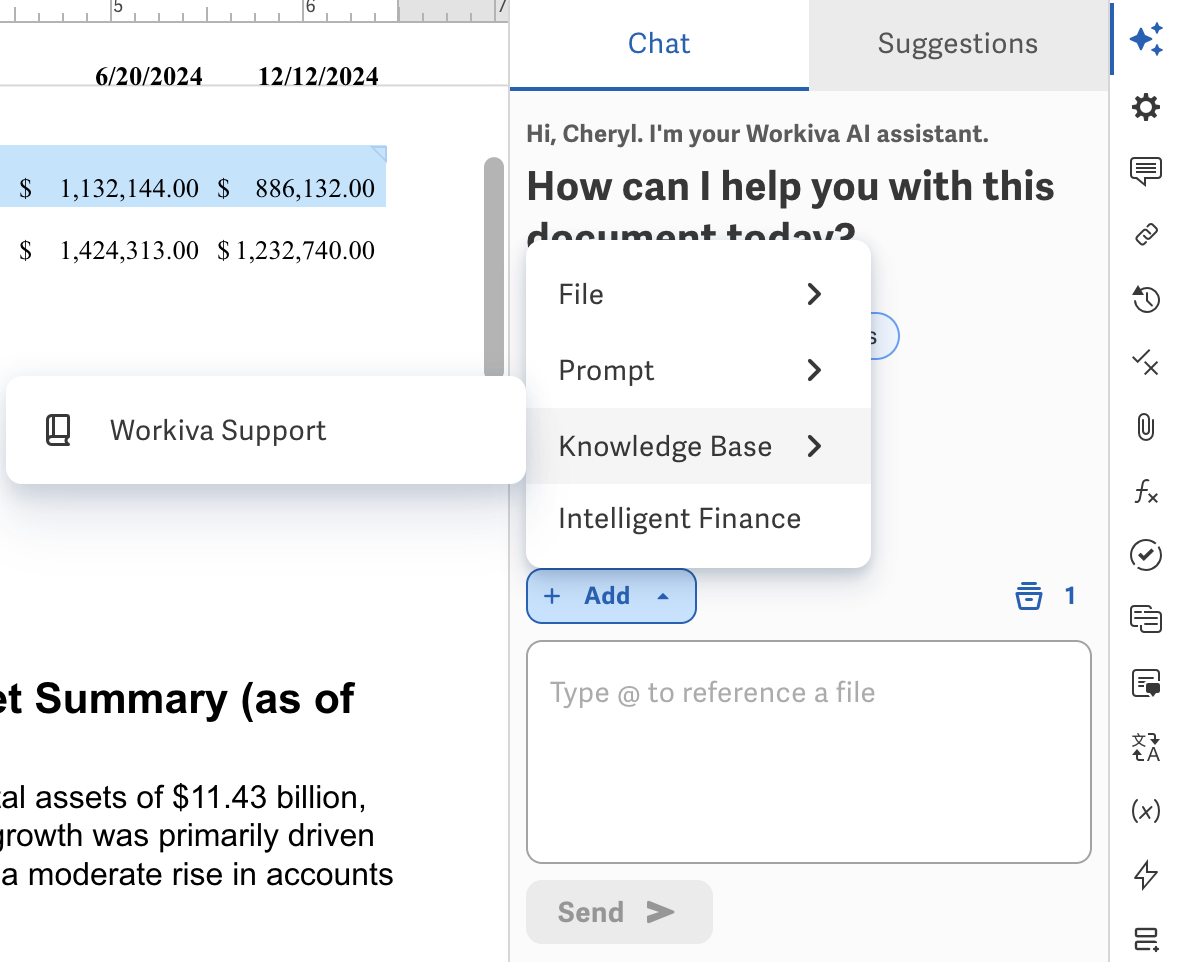Image resolution: width=1178 pixels, height=962 pixels.
Task: Open the comments speech bubble icon
Action: (x=1146, y=171)
